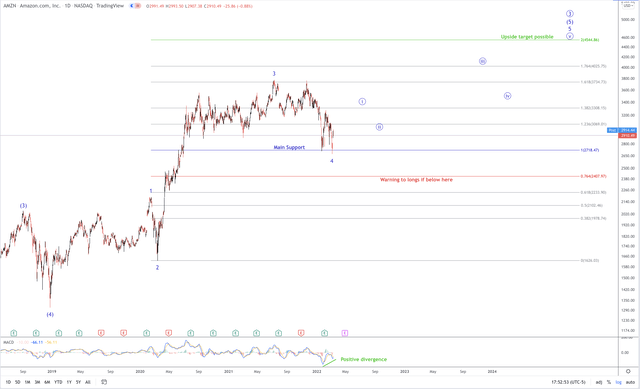Viewport: 640px width, 389px height.
Task: Click the circled iv wave label
Action: [507, 96]
